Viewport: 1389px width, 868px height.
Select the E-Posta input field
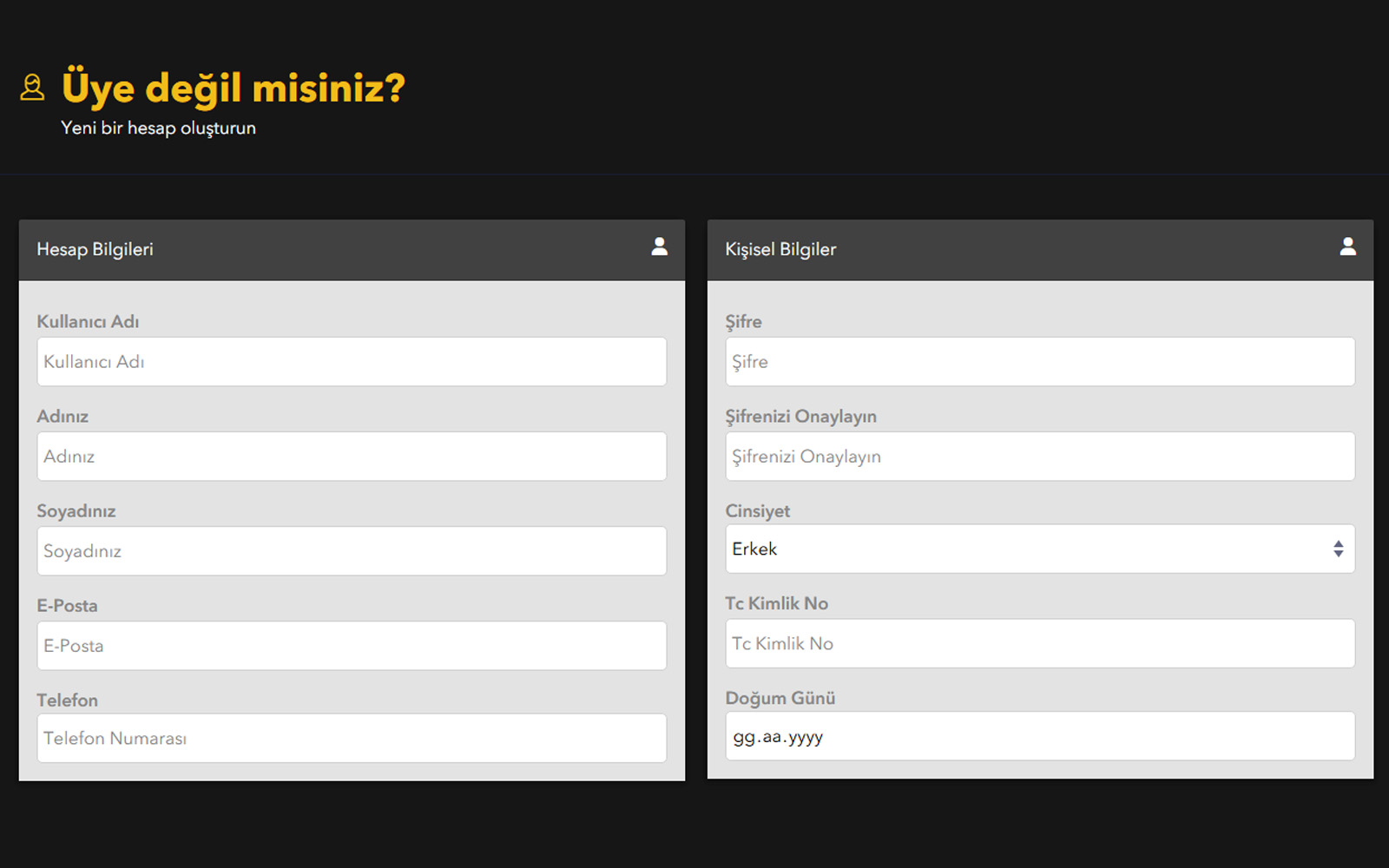point(351,646)
